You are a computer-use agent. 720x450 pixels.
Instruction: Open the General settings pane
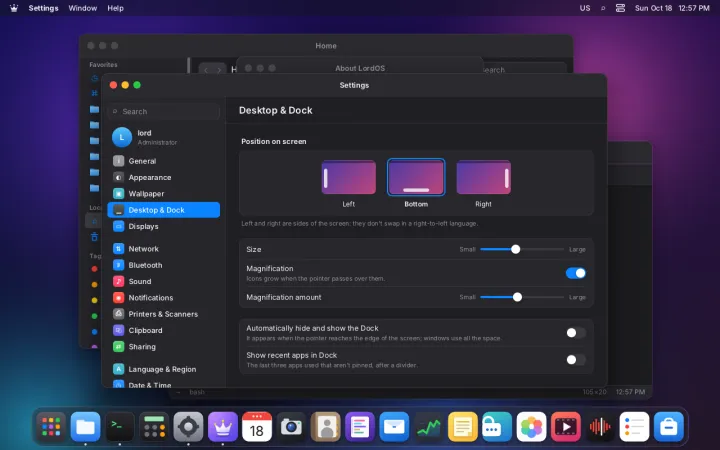163,161
